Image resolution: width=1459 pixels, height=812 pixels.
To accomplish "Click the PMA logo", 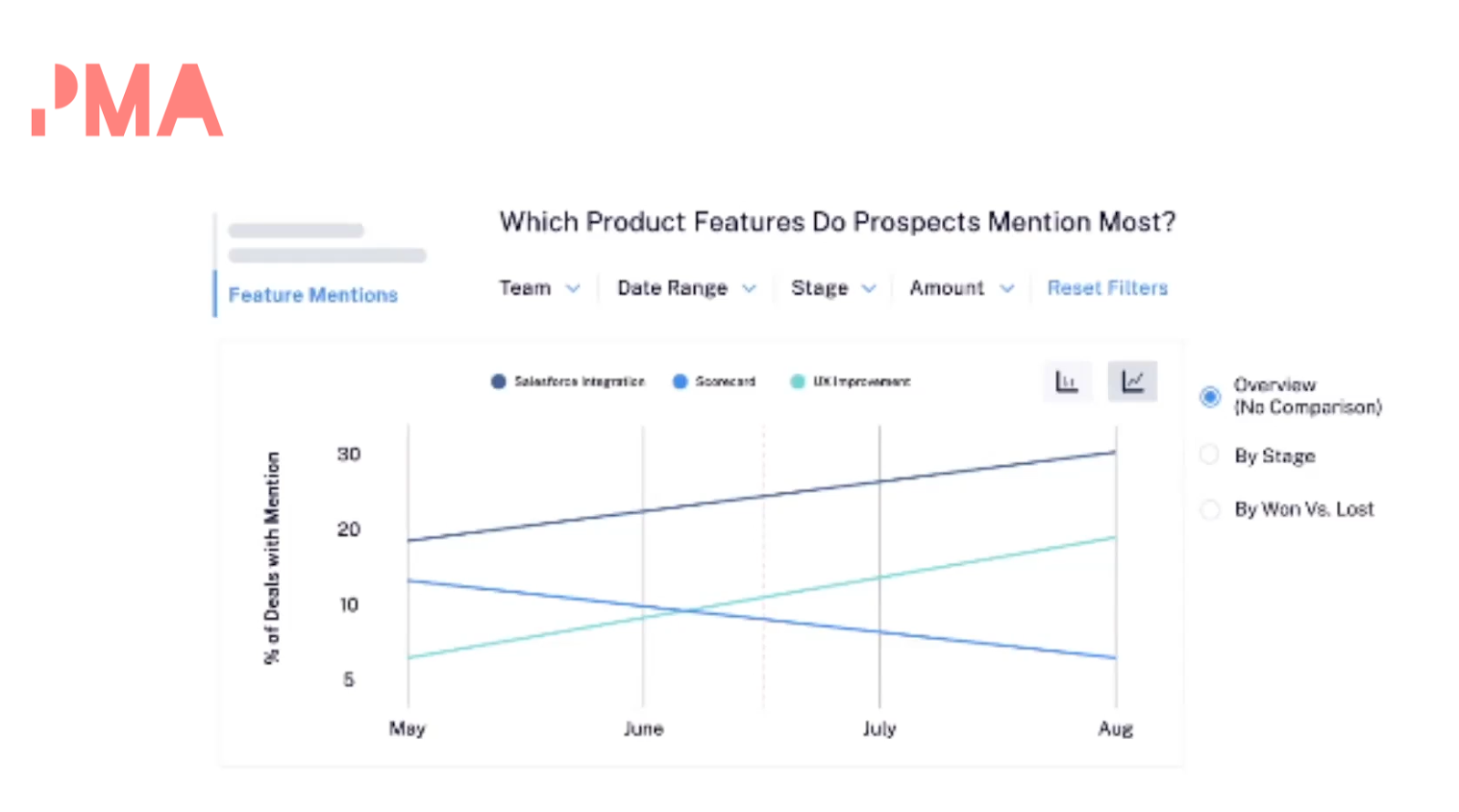I will [128, 100].
